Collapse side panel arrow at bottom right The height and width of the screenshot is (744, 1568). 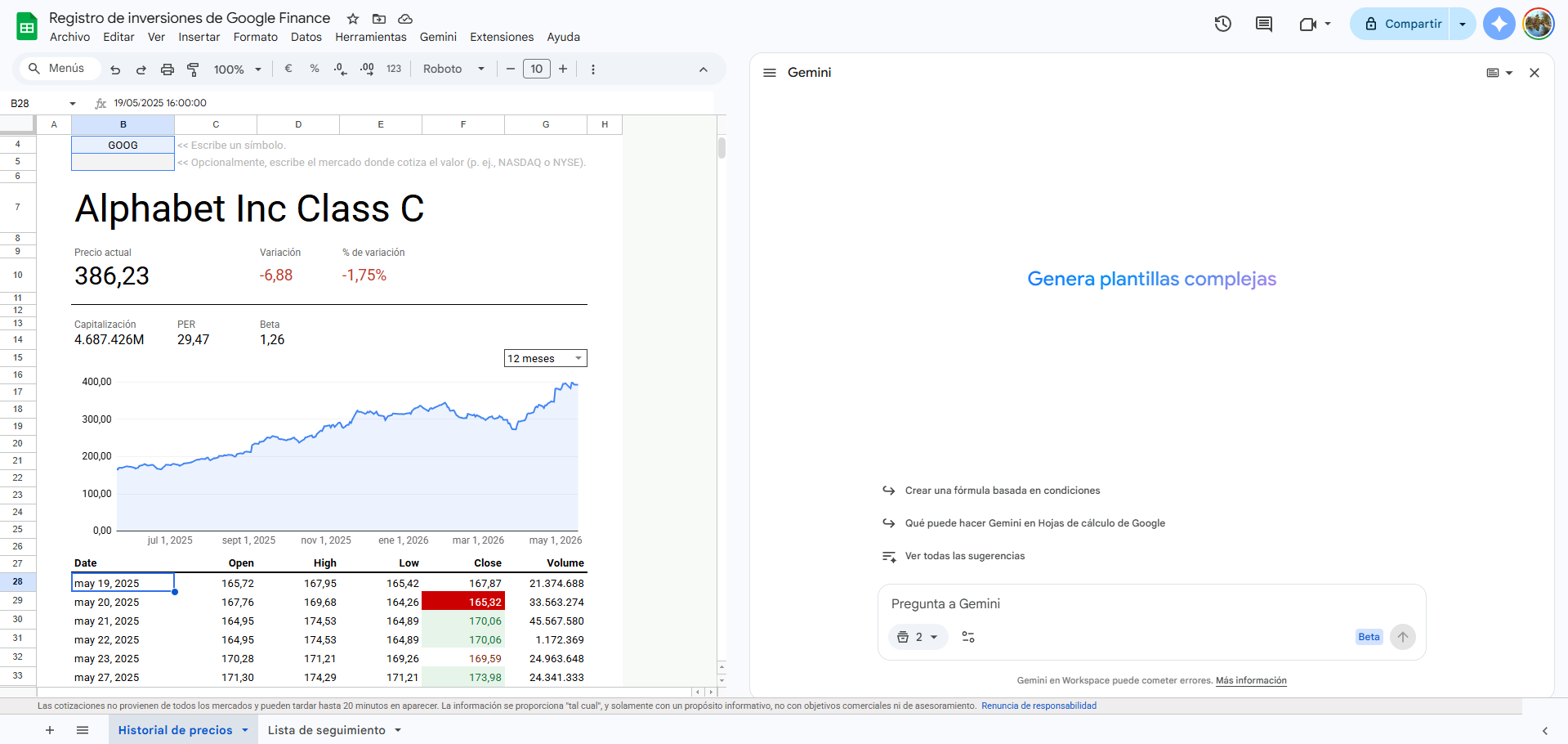point(1545,730)
